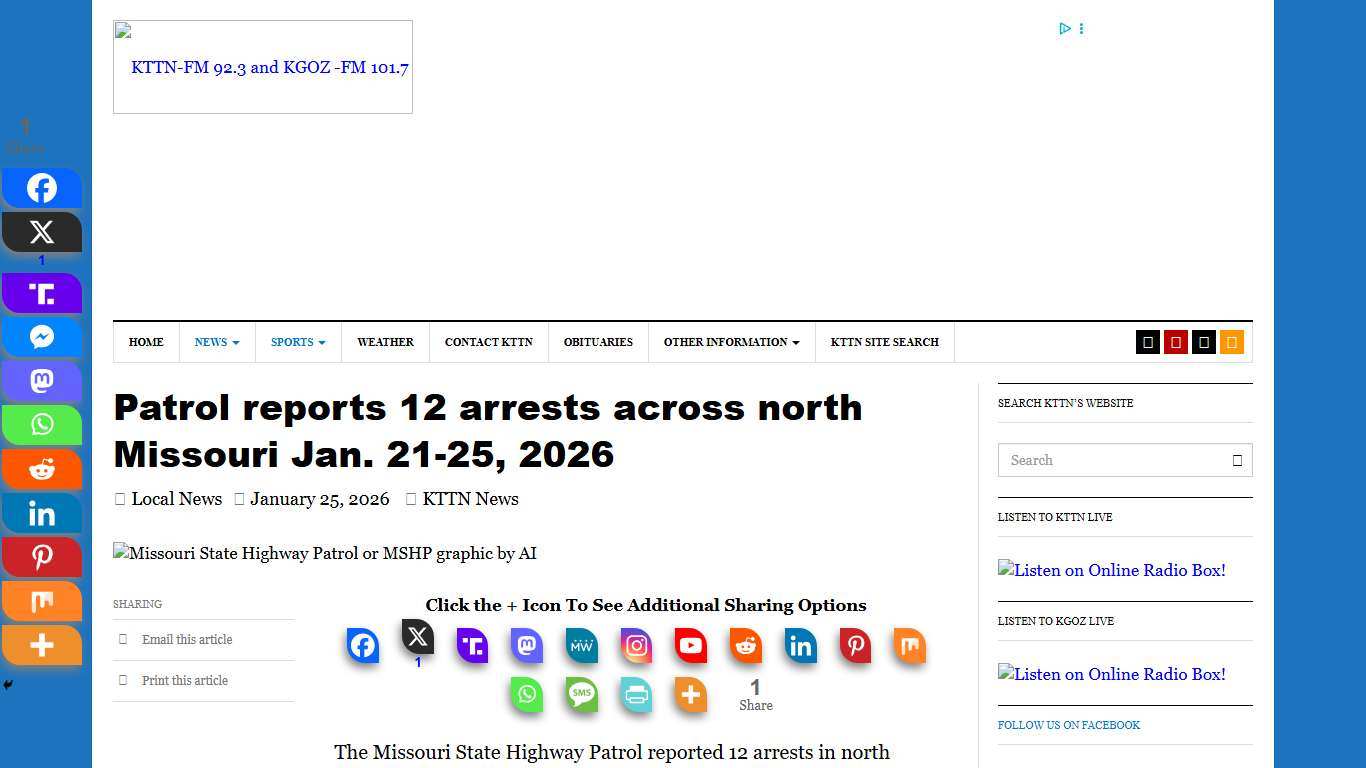Open Facebook Messenger sharing in the sidebar

point(42,337)
